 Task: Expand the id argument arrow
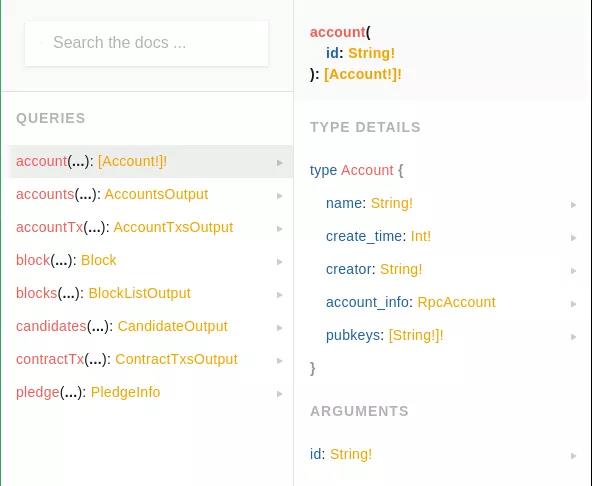[574, 456]
